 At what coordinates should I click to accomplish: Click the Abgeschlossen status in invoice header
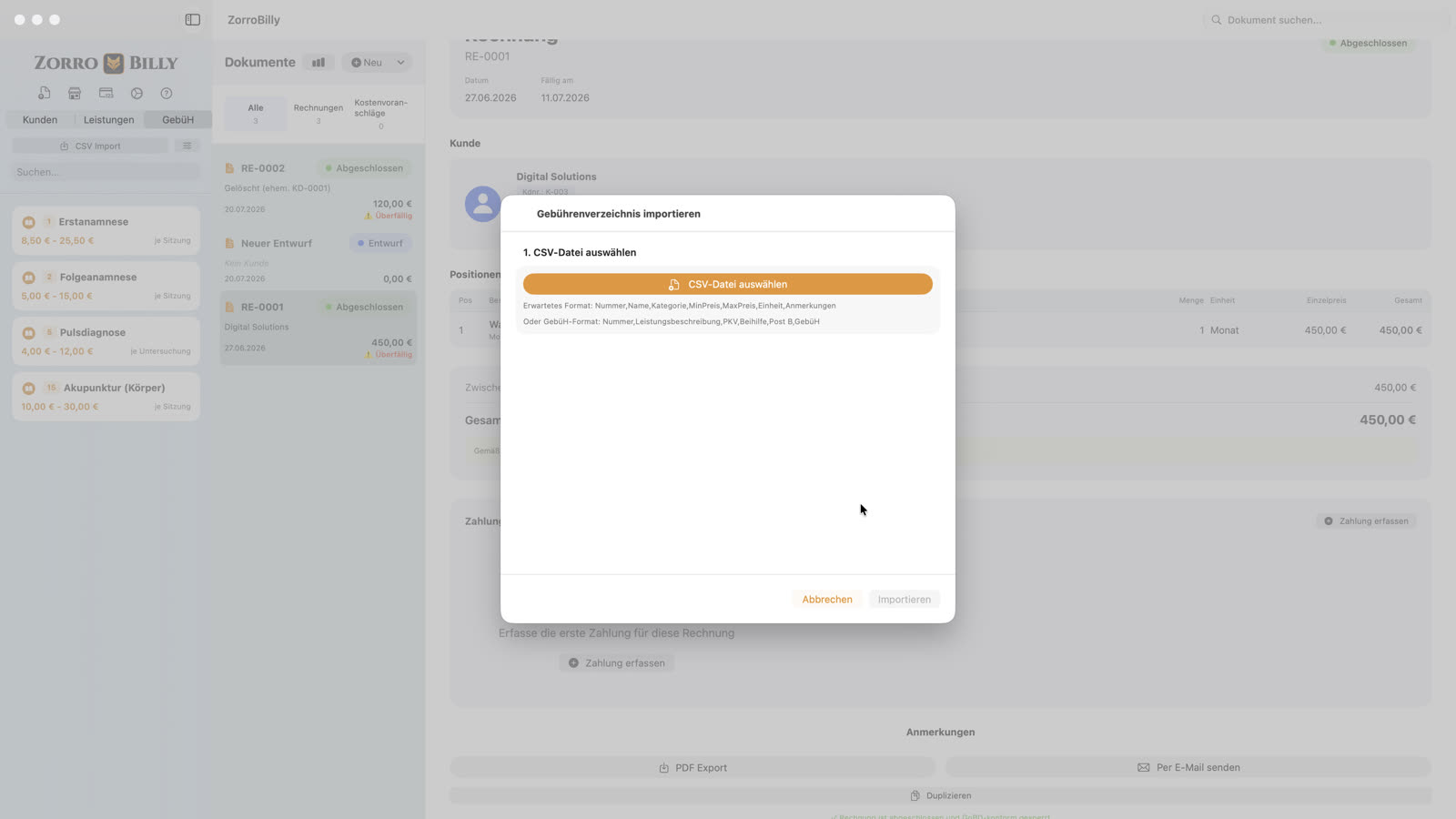(1368, 43)
